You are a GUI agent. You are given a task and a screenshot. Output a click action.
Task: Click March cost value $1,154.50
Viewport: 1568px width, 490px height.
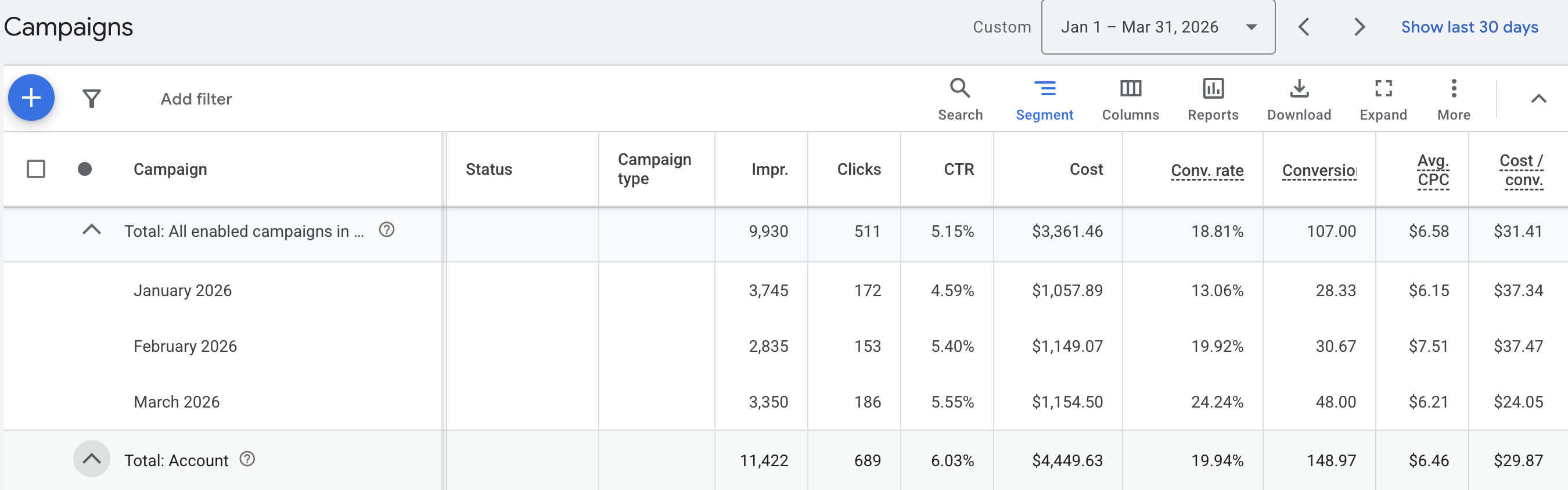[1067, 402]
